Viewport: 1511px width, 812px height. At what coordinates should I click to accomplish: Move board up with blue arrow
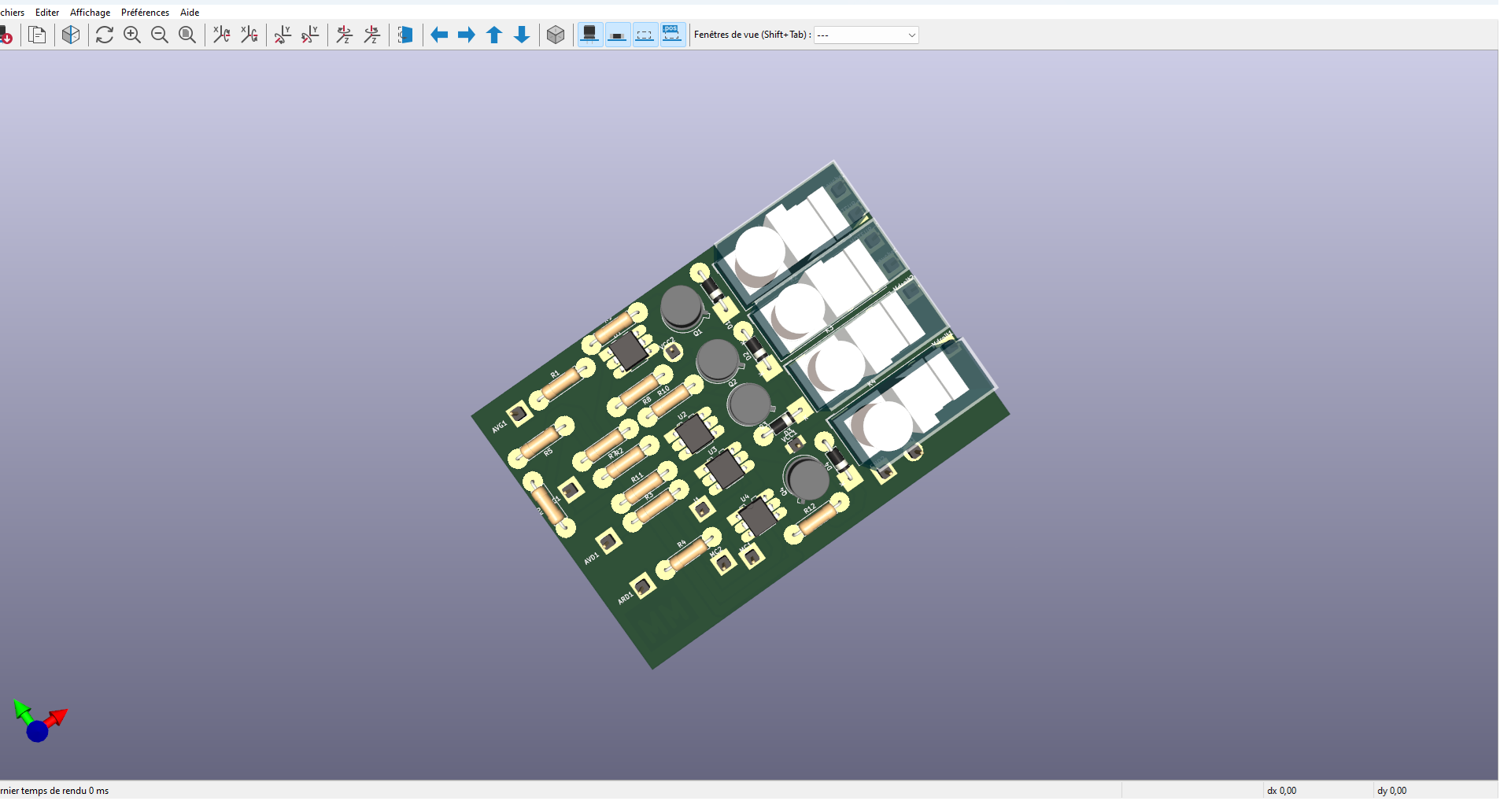(494, 35)
